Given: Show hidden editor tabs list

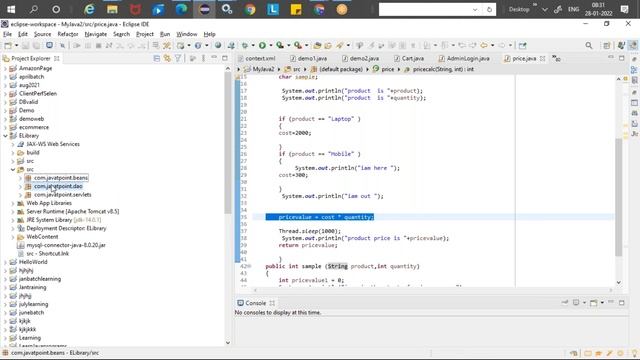Looking at the screenshot, I should [556, 59].
